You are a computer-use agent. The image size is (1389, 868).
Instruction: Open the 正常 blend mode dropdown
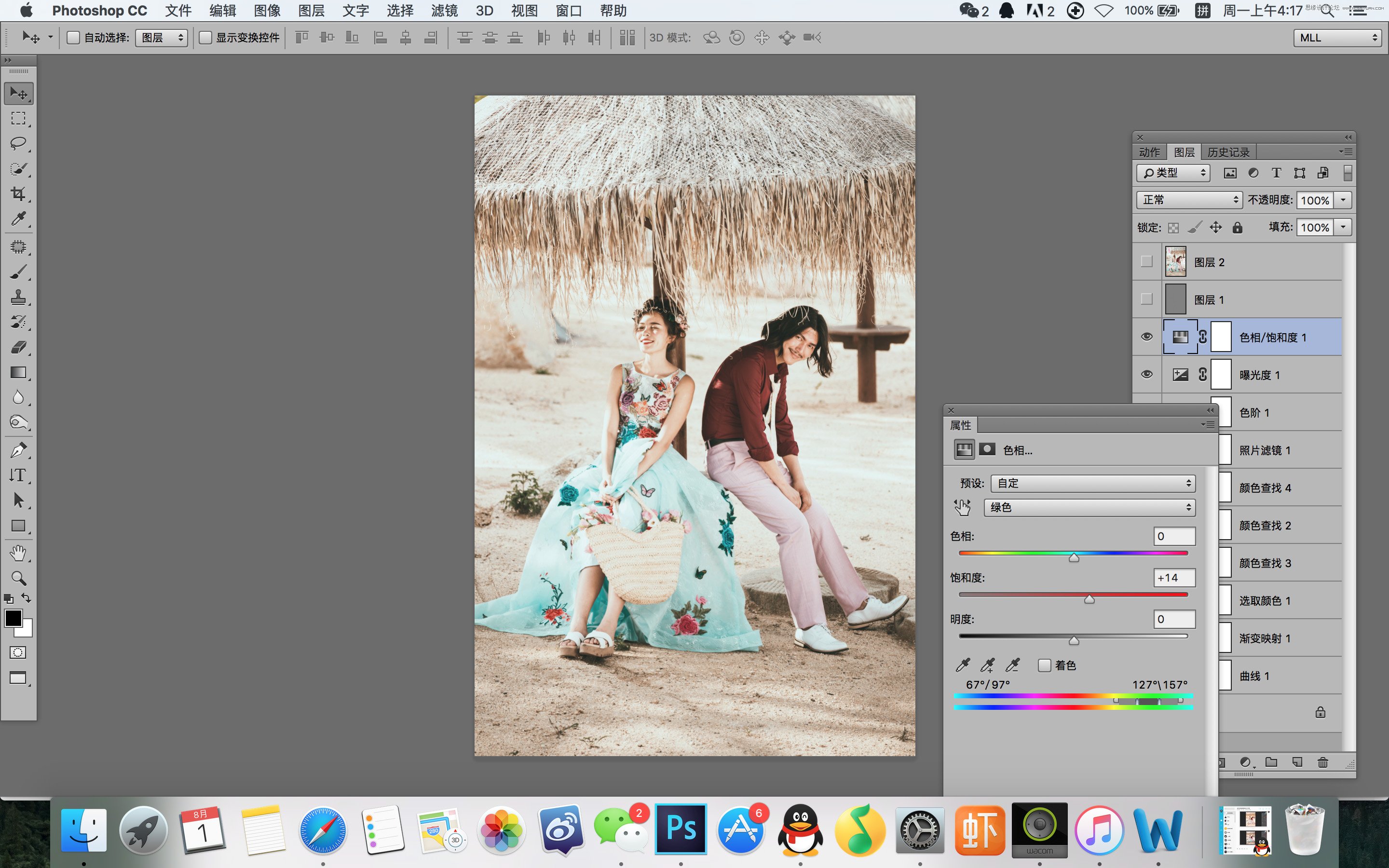click(x=1189, y=200)
